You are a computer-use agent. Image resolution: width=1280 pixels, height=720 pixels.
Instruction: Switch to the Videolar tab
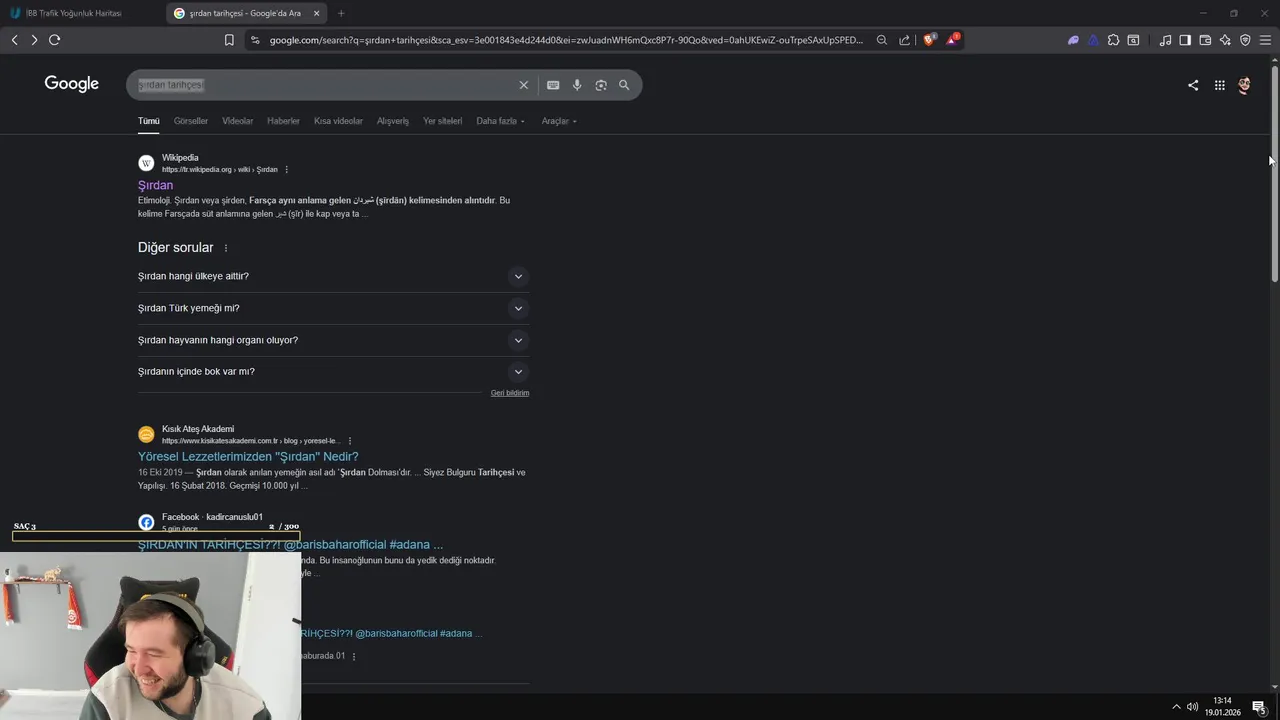click(x=238, y=121)
